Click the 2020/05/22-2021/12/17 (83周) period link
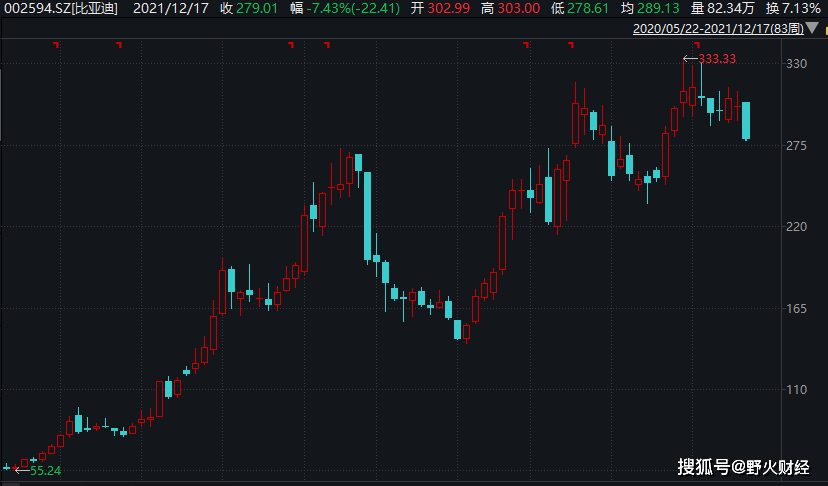The width and height of the screenshot is (828, 486). pos(717,29)
